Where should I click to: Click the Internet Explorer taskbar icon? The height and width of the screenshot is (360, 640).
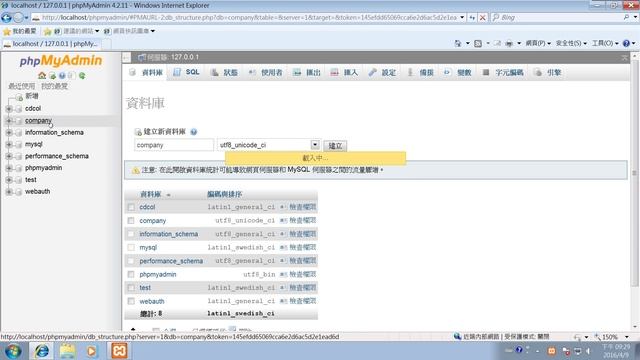point(41,351)
